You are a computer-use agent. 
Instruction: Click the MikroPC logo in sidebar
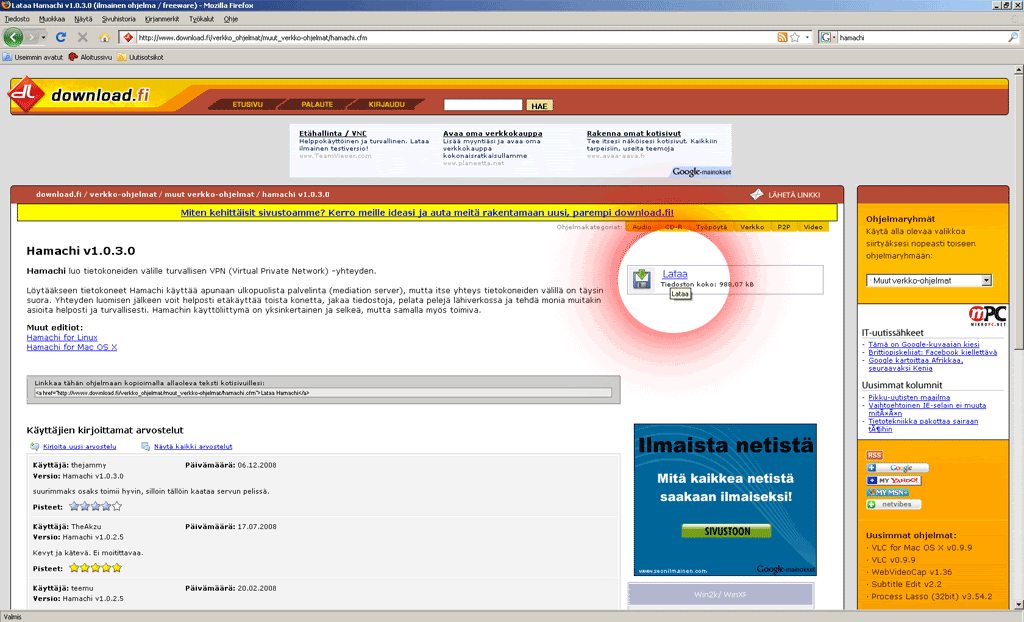tap(987, 315)
